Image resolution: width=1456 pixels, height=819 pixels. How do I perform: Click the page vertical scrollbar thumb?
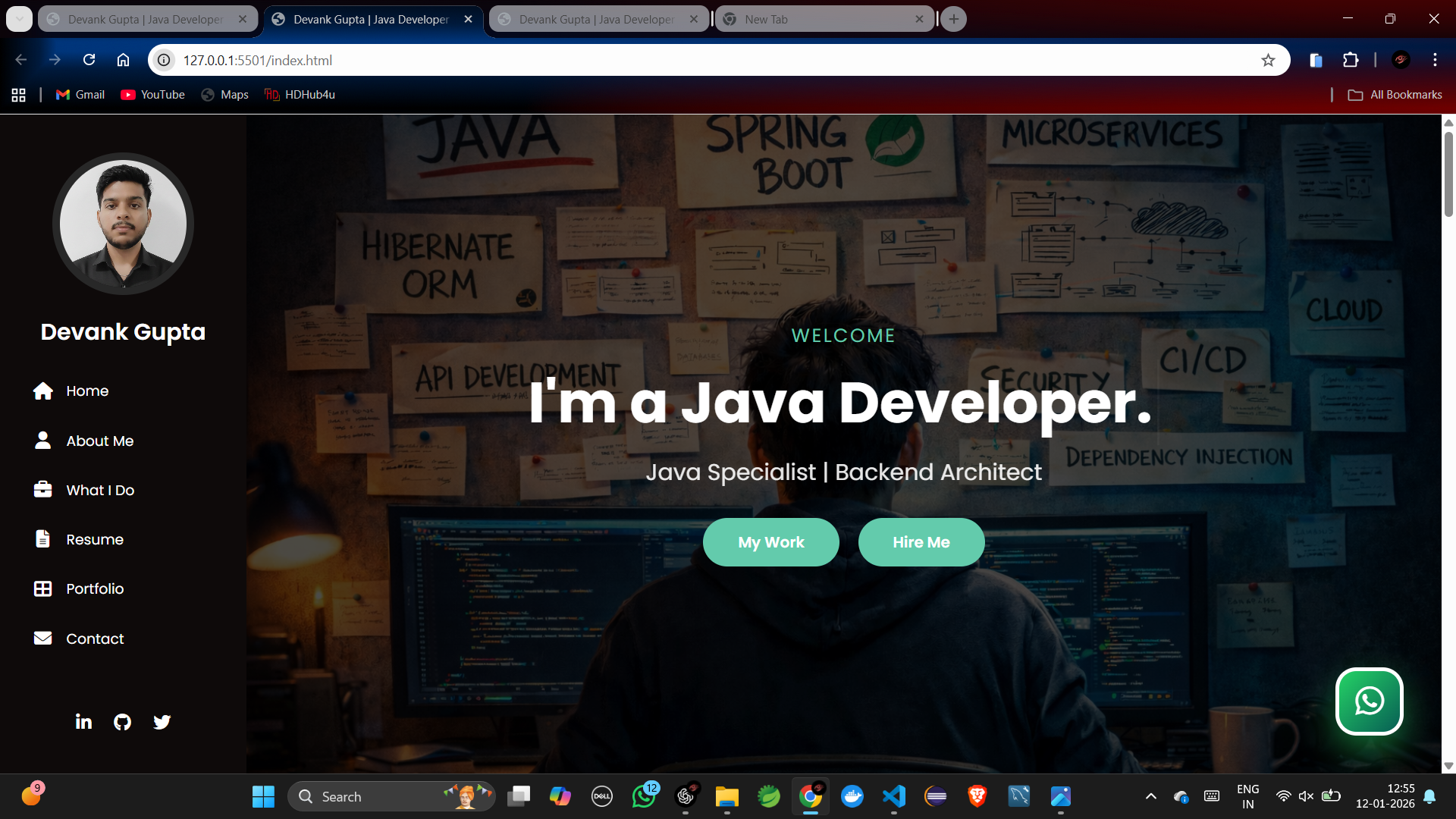[x=1448, y=174]
